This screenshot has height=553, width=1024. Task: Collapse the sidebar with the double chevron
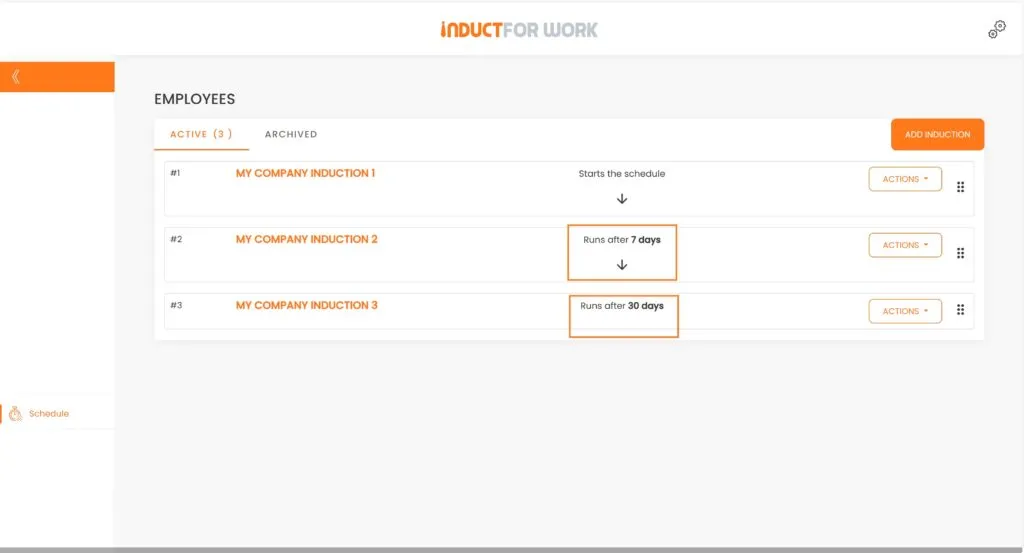coord(16,77)
